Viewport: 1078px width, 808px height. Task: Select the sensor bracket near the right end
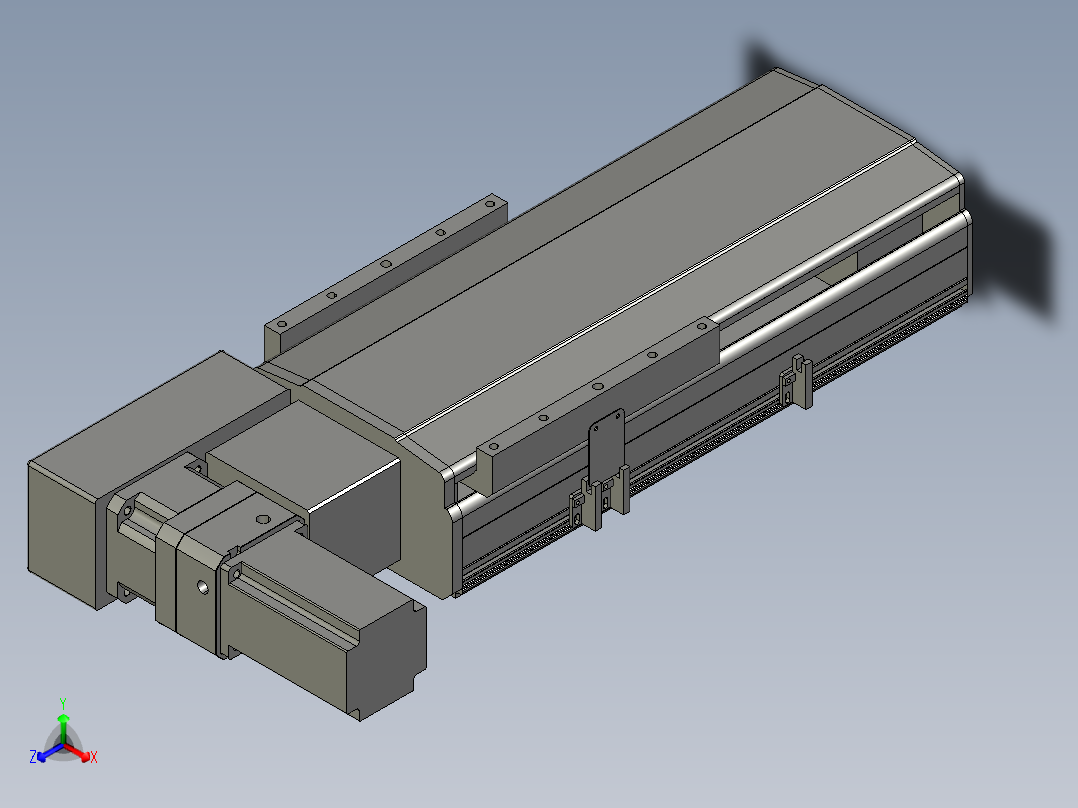tap(796, 382)
